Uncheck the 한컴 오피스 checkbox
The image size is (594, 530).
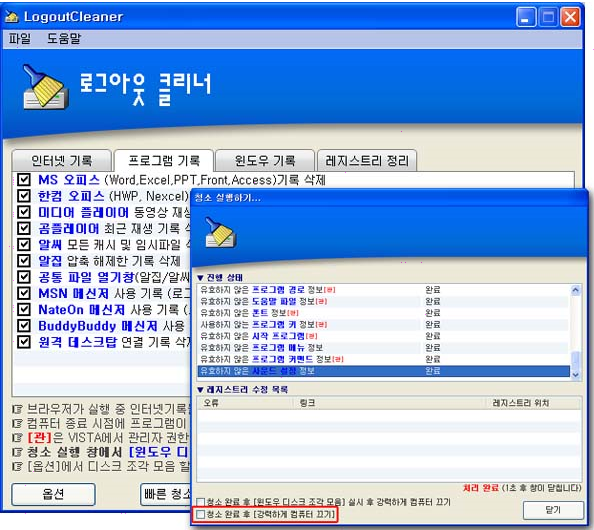24,195
